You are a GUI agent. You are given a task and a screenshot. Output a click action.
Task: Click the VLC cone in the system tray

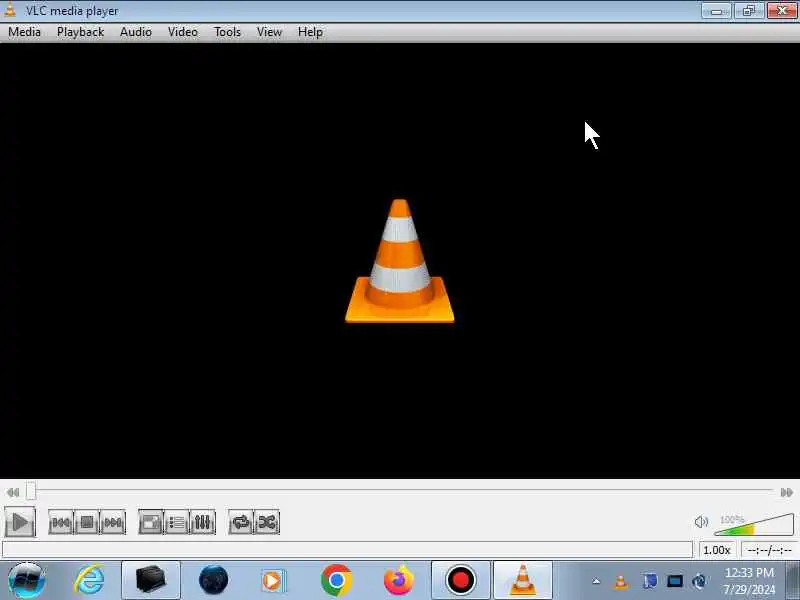point(621,581)
